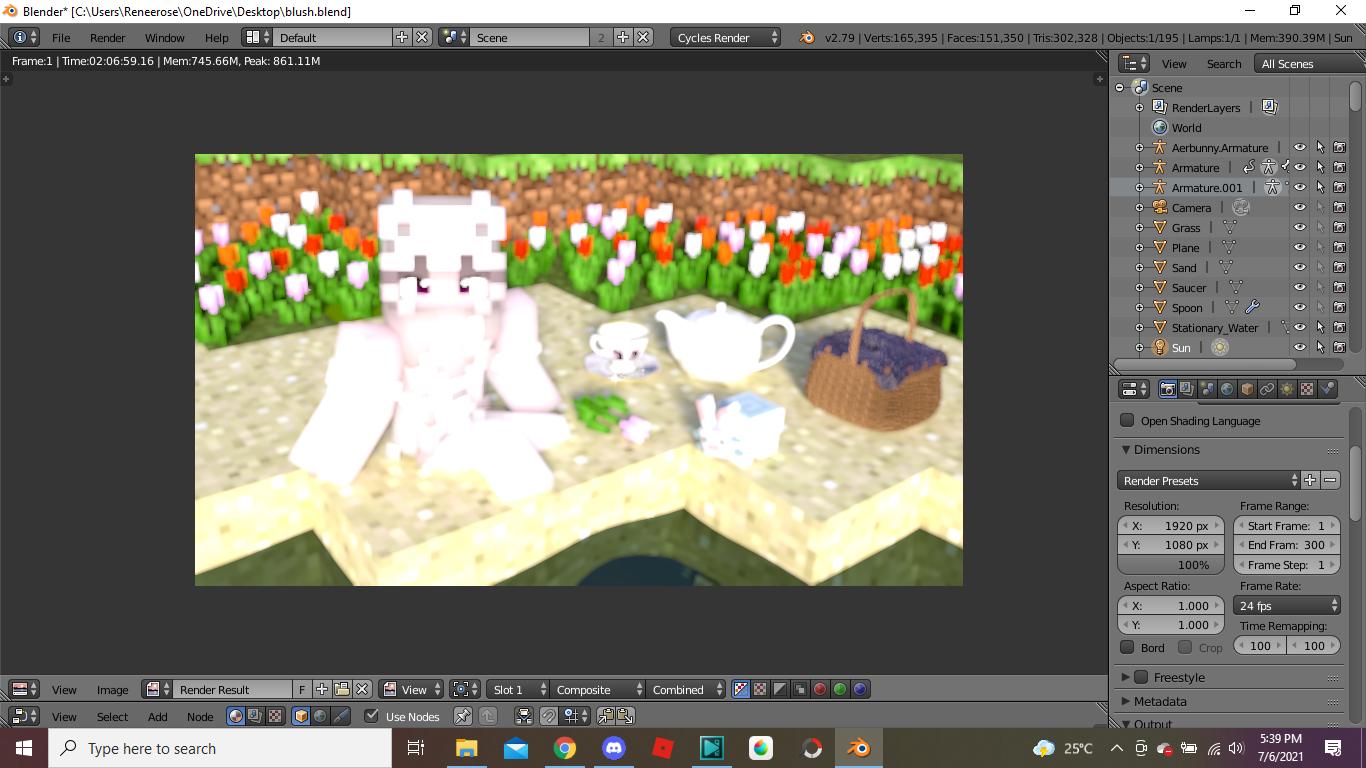The height and width of the screenshot is (768, 1366).
Task: Show the green color channel
Action: tap(840, 689)
